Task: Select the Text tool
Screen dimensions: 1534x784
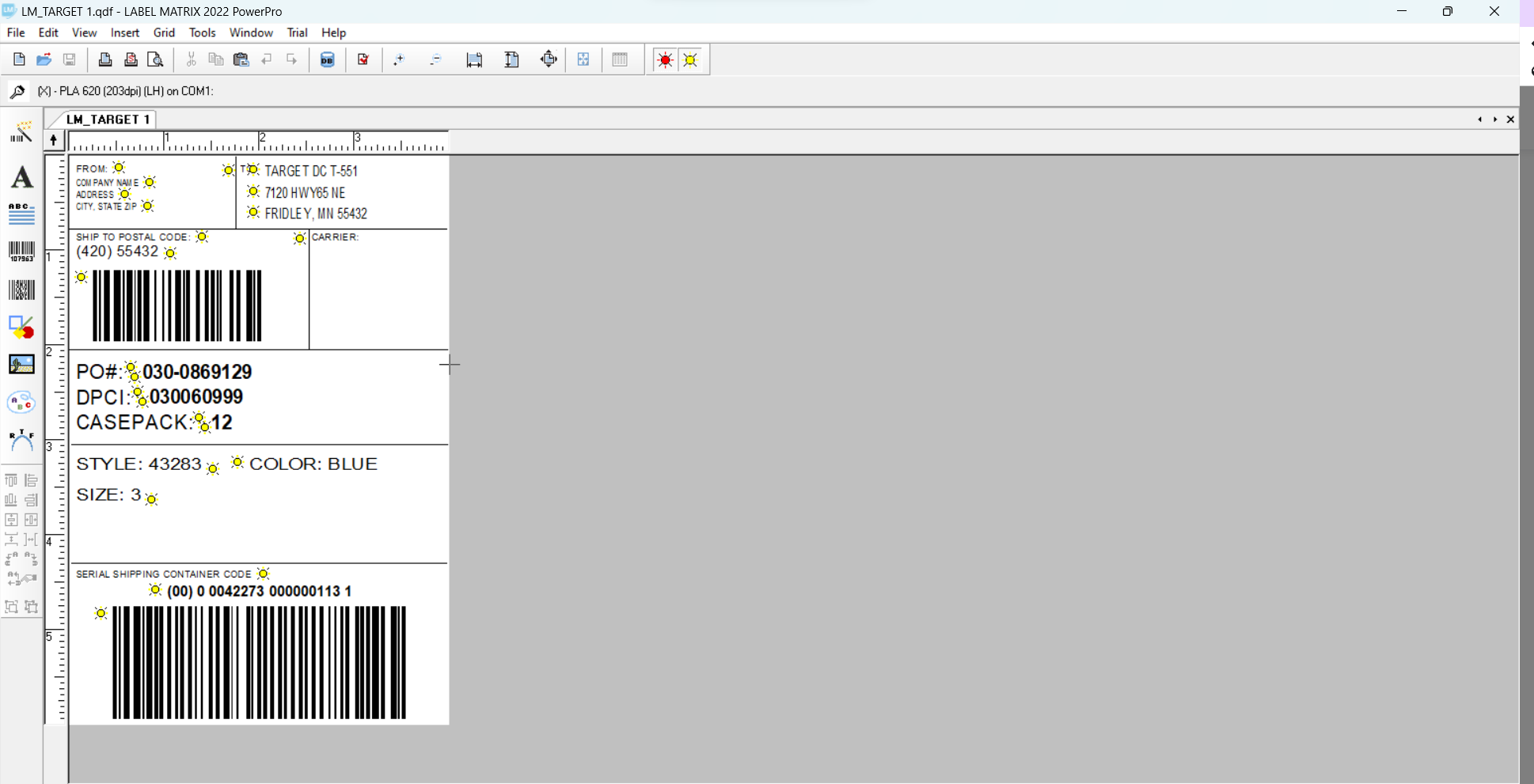Action: click(21, 177)
